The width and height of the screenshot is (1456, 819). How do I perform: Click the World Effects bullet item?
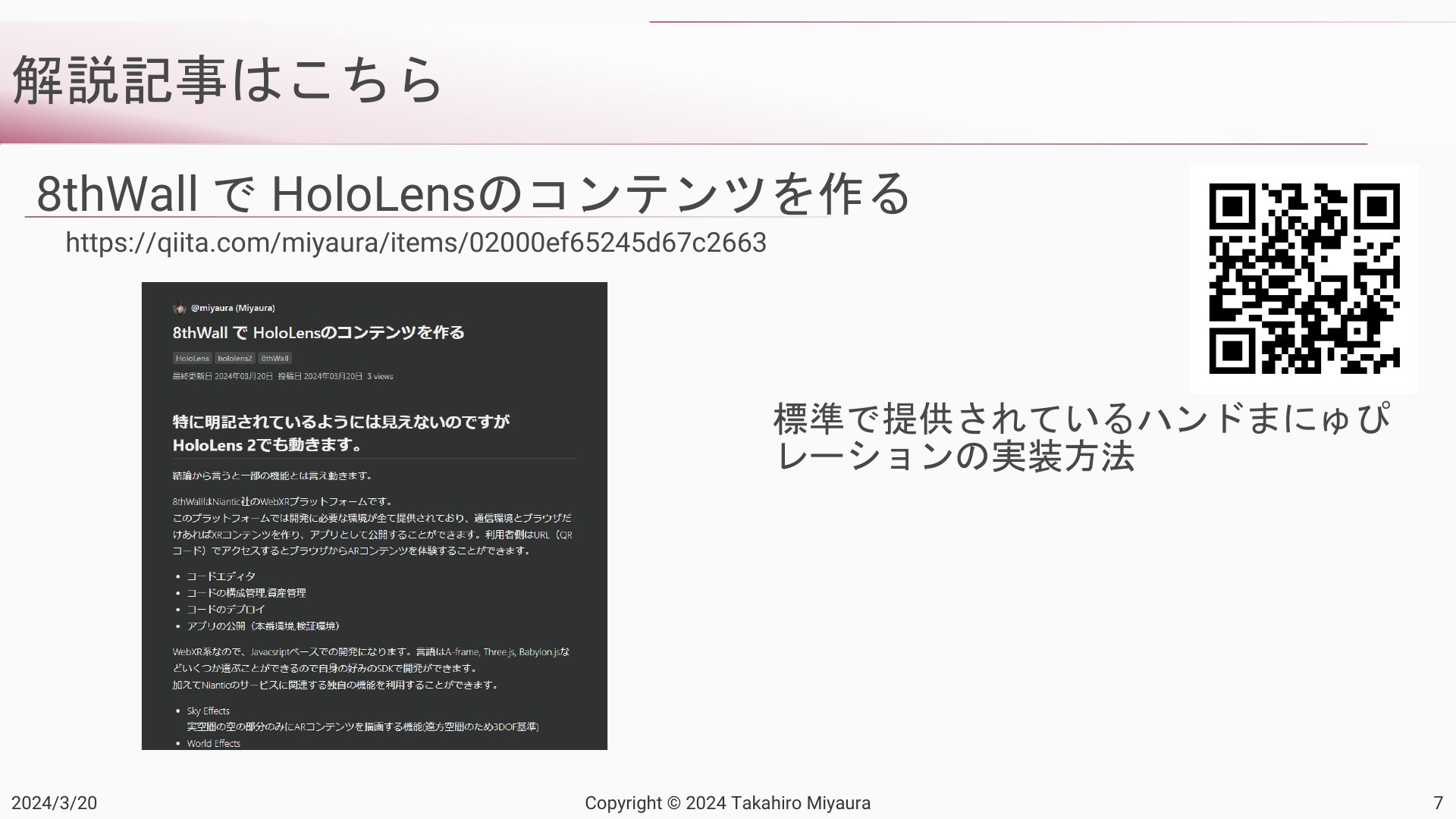point(213,743)
